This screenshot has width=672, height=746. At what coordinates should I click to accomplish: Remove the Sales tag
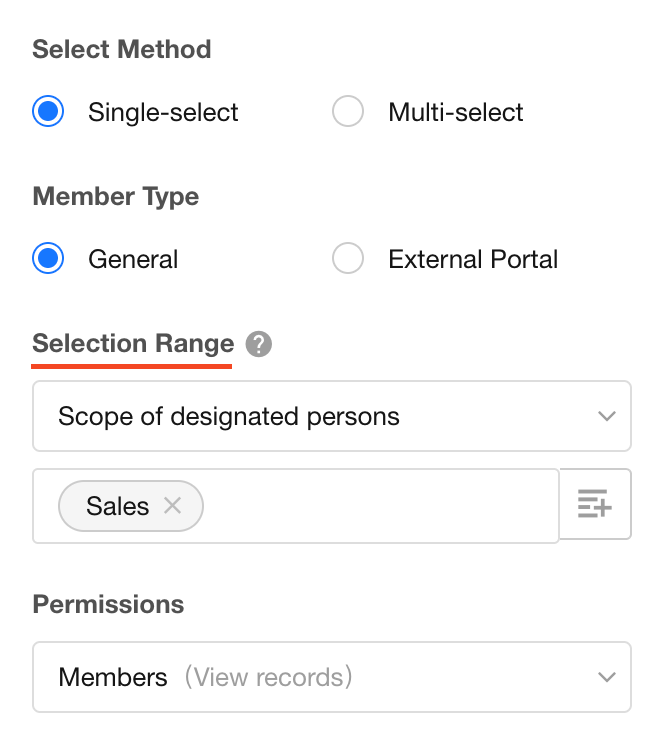[x=172, y=505]
